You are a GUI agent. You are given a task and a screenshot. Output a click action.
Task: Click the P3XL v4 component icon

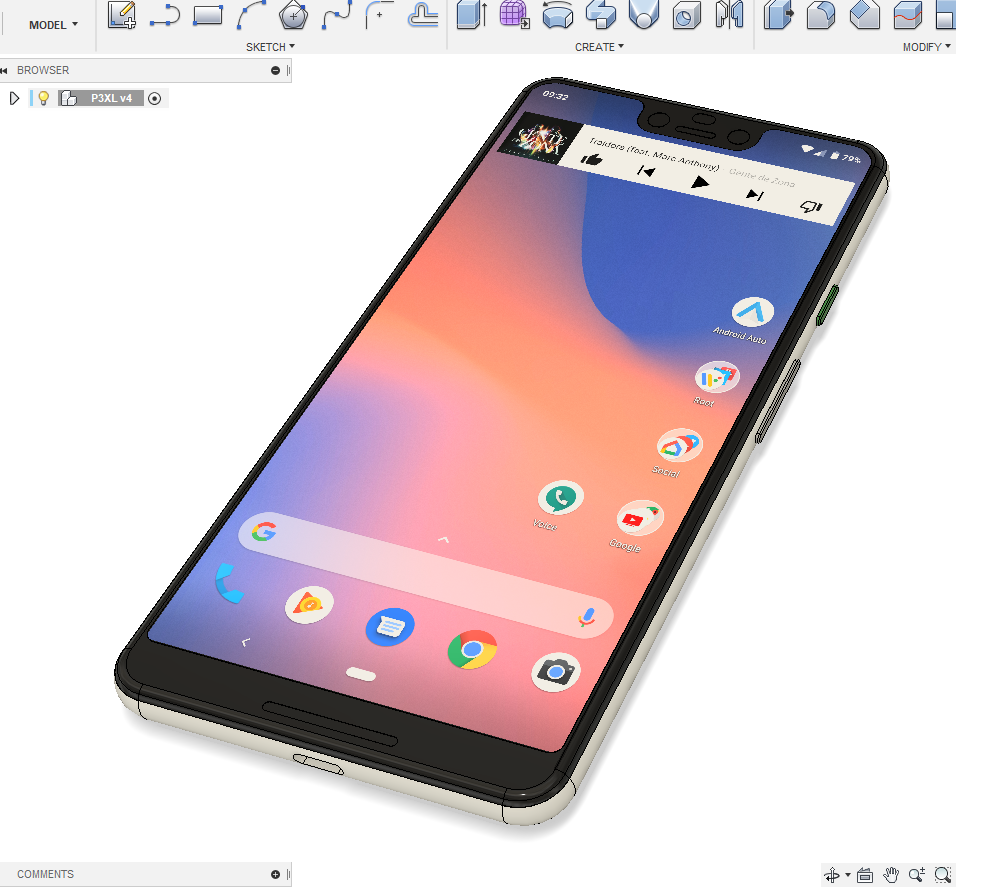coord(69,98)
